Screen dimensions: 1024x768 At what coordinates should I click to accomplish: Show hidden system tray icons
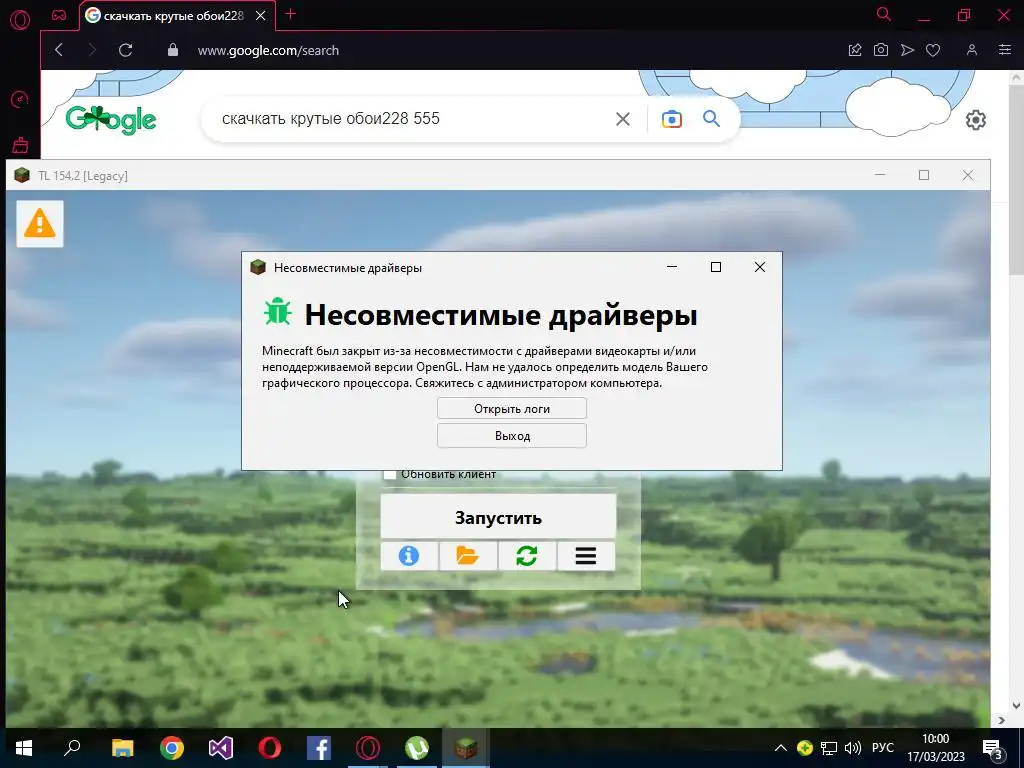(x=780, y=748)
